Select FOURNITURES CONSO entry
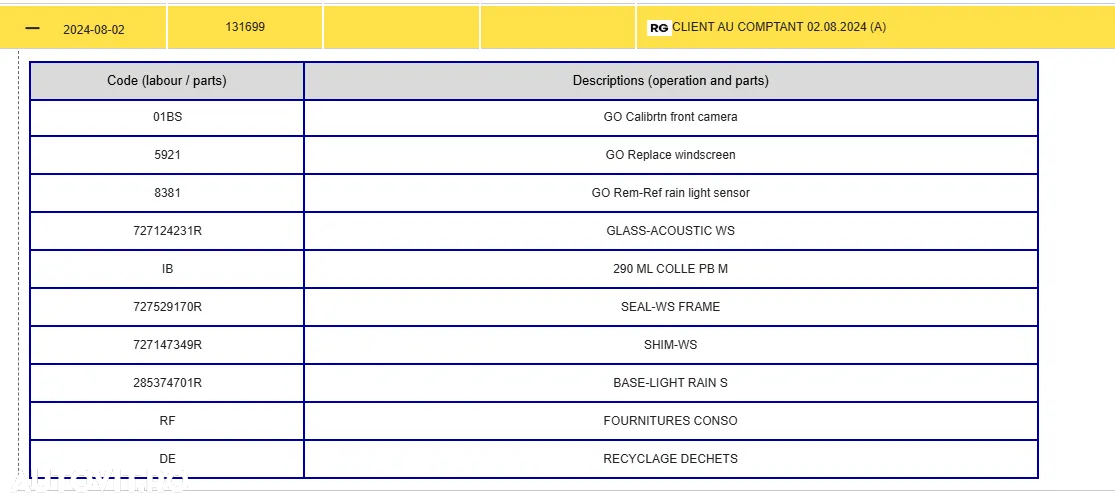1115x502 pixels. click(x=671, y=421)
